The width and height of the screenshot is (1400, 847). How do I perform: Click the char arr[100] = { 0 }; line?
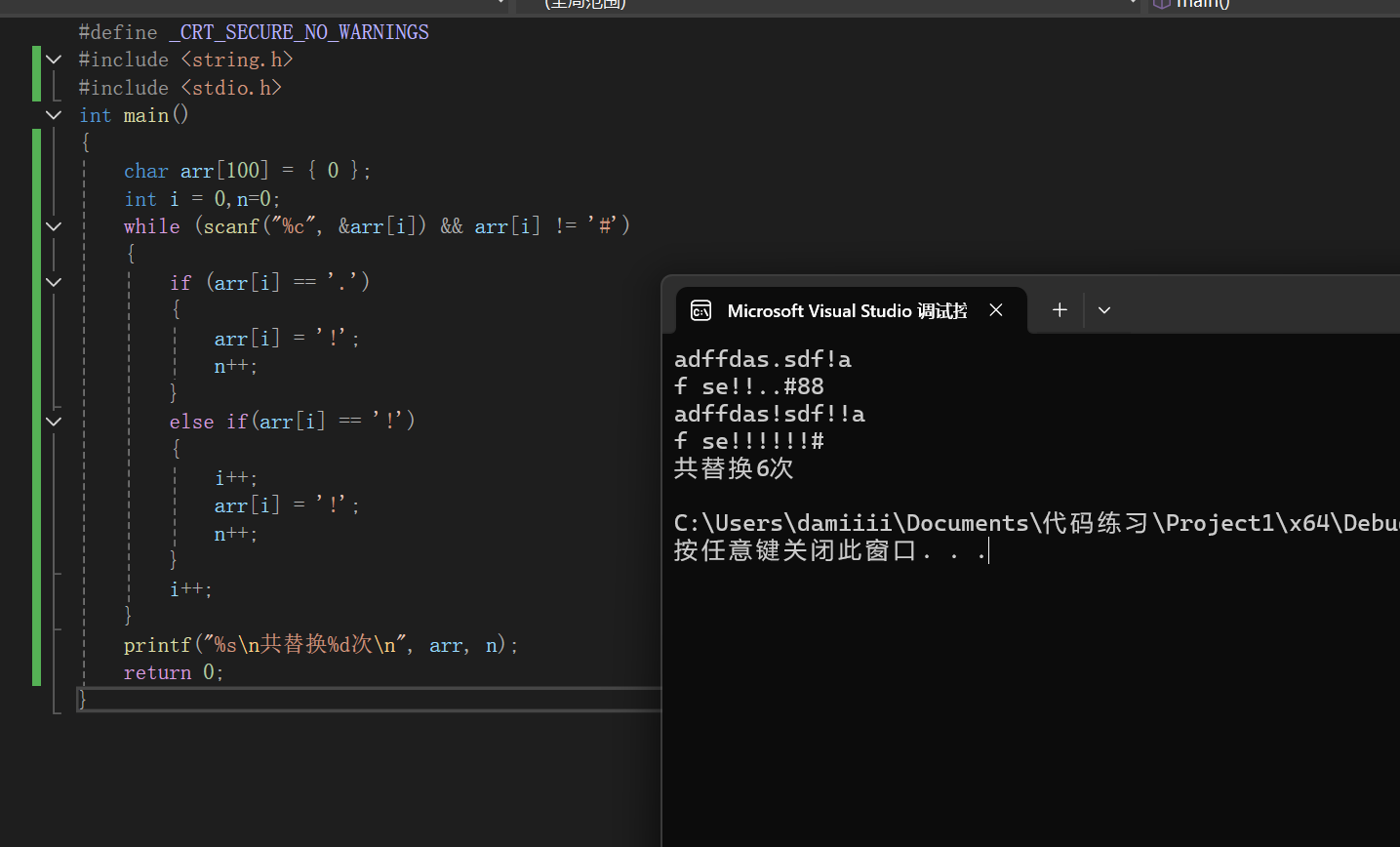[x=248, y=171]
